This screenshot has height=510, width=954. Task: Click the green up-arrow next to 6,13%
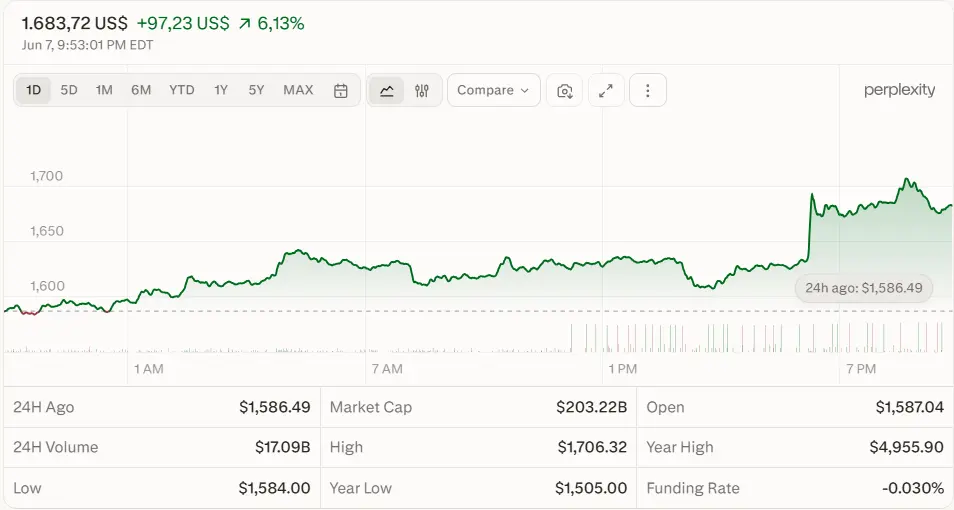tap(245, 24)
